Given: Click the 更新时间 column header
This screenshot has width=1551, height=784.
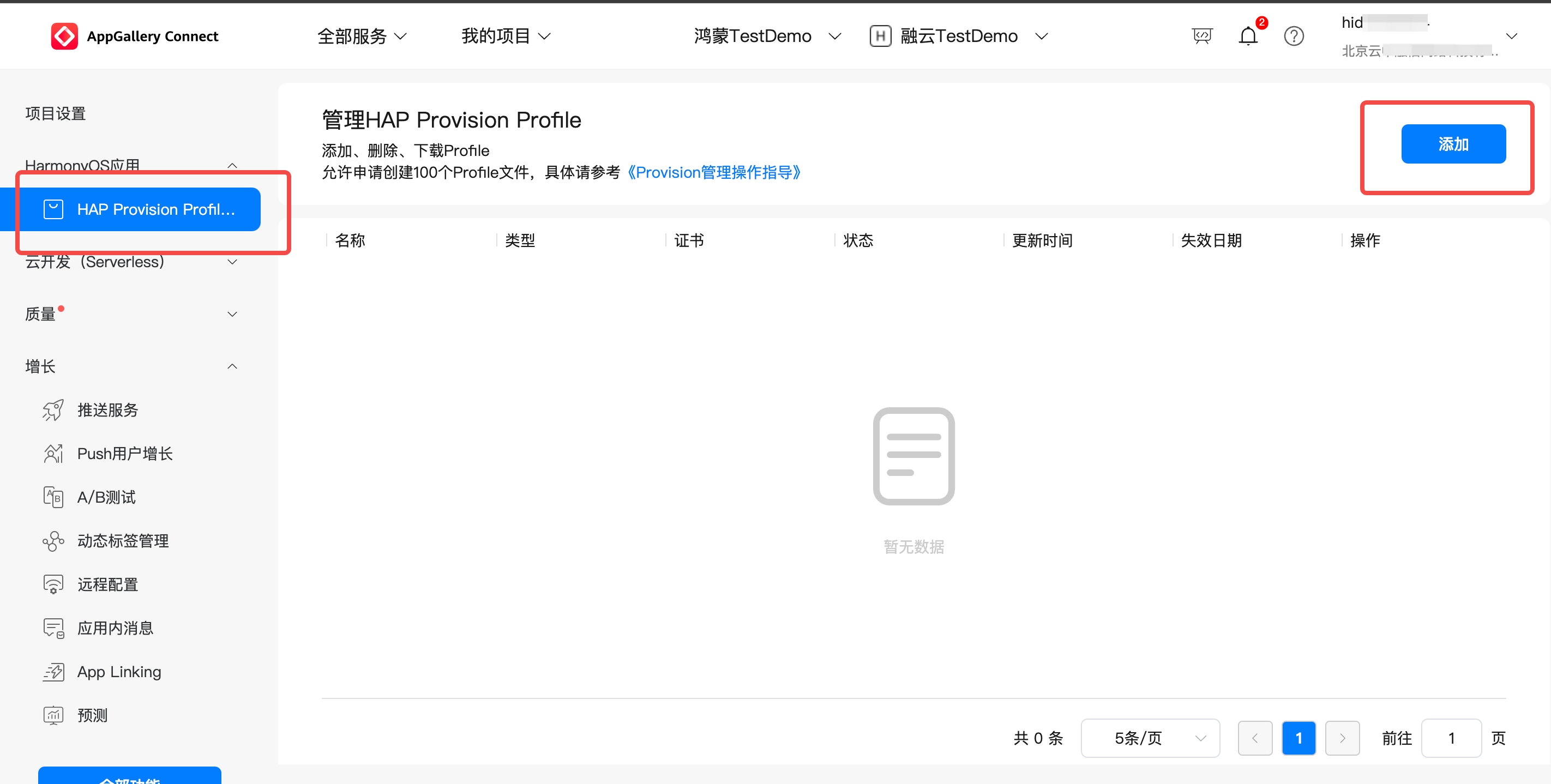Looking at the screenshot, I should pos(1042,240).
